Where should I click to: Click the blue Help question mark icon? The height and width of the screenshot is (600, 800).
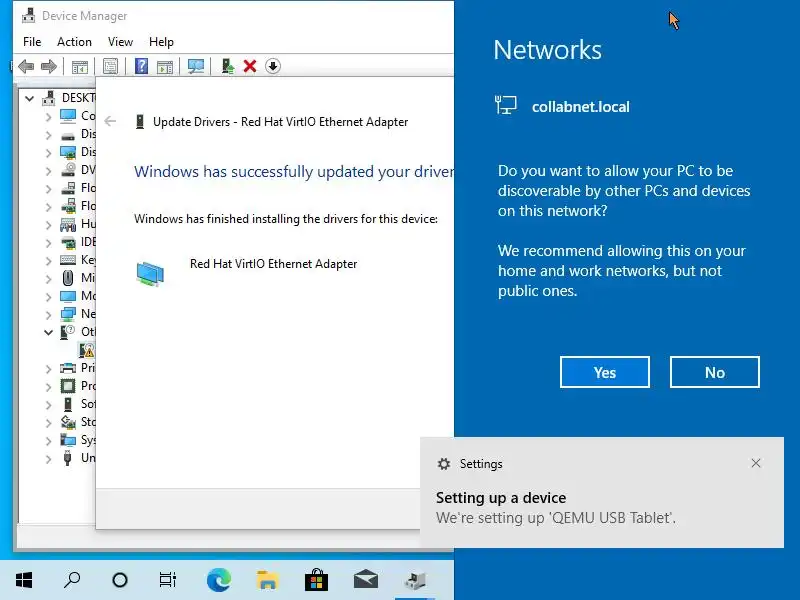pos(141,66)
